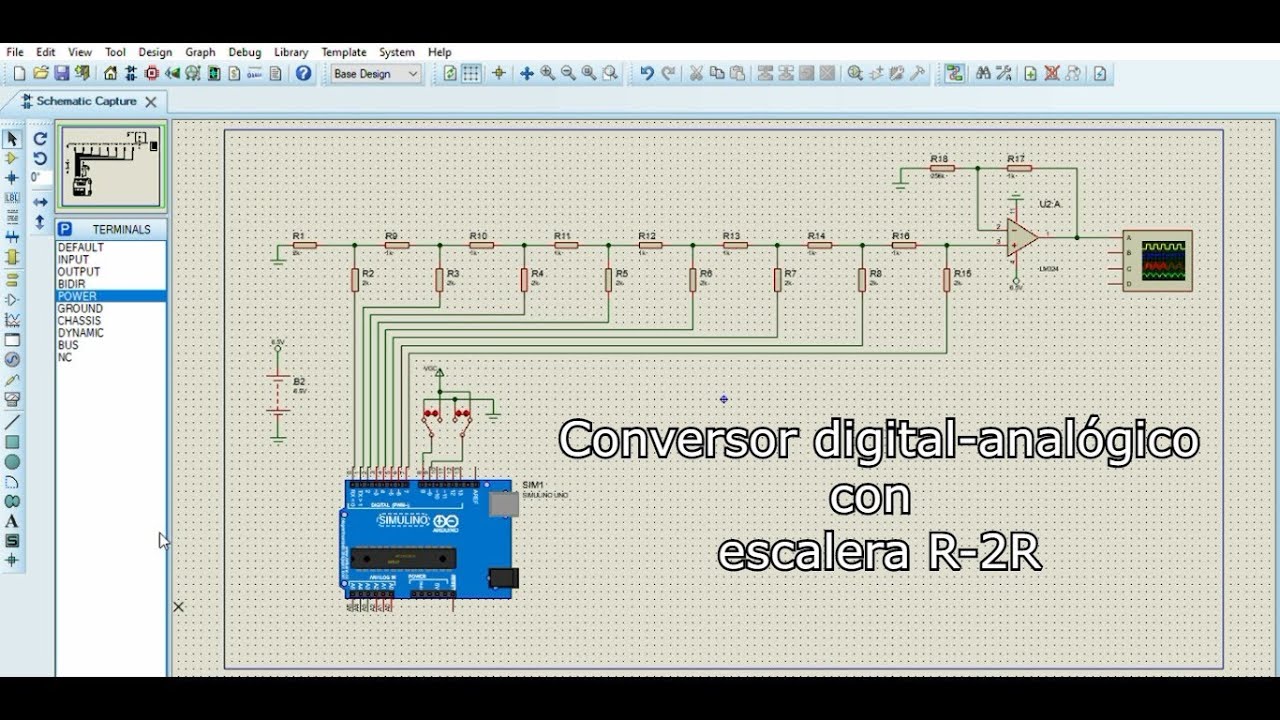The width and height of the screenshot is (1280, 720).
Task: Create a new project with New icon
Action: click(19, 73)
